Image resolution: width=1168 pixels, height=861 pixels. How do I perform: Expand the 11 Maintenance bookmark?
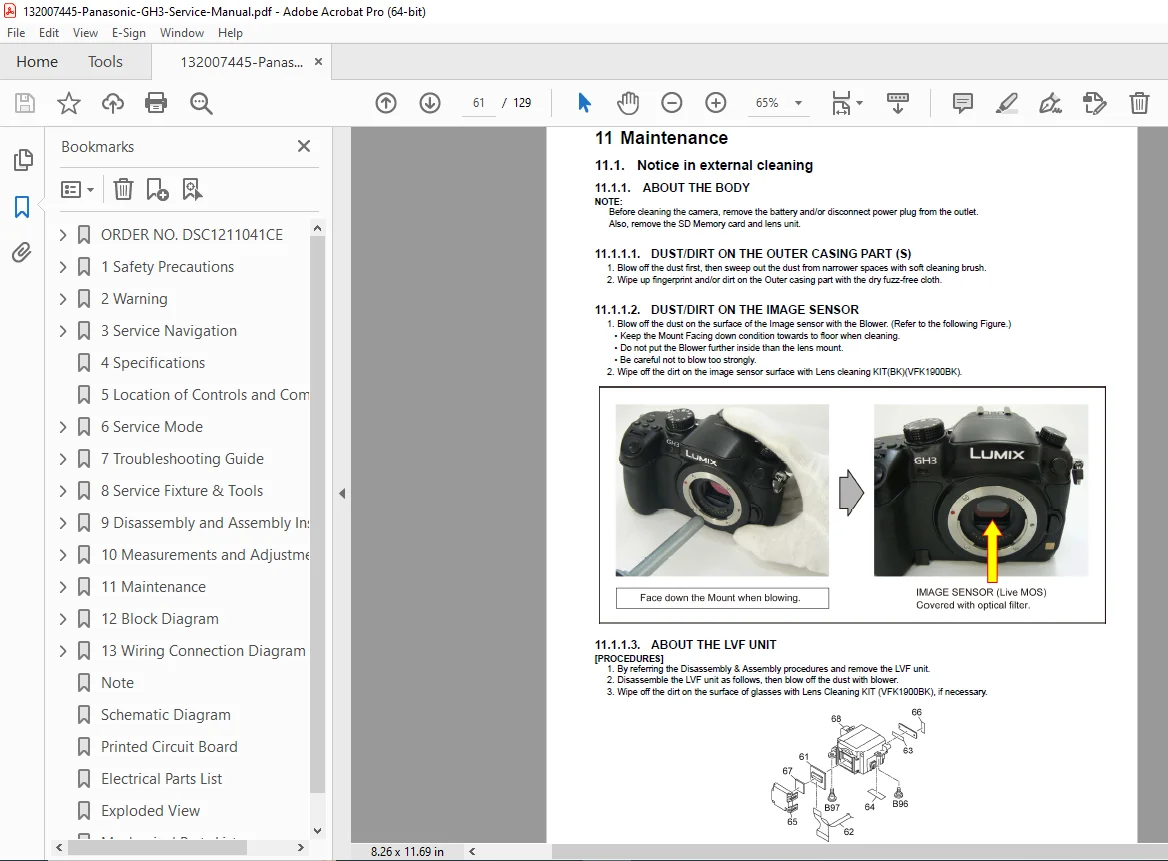click(x=63, y=587)
